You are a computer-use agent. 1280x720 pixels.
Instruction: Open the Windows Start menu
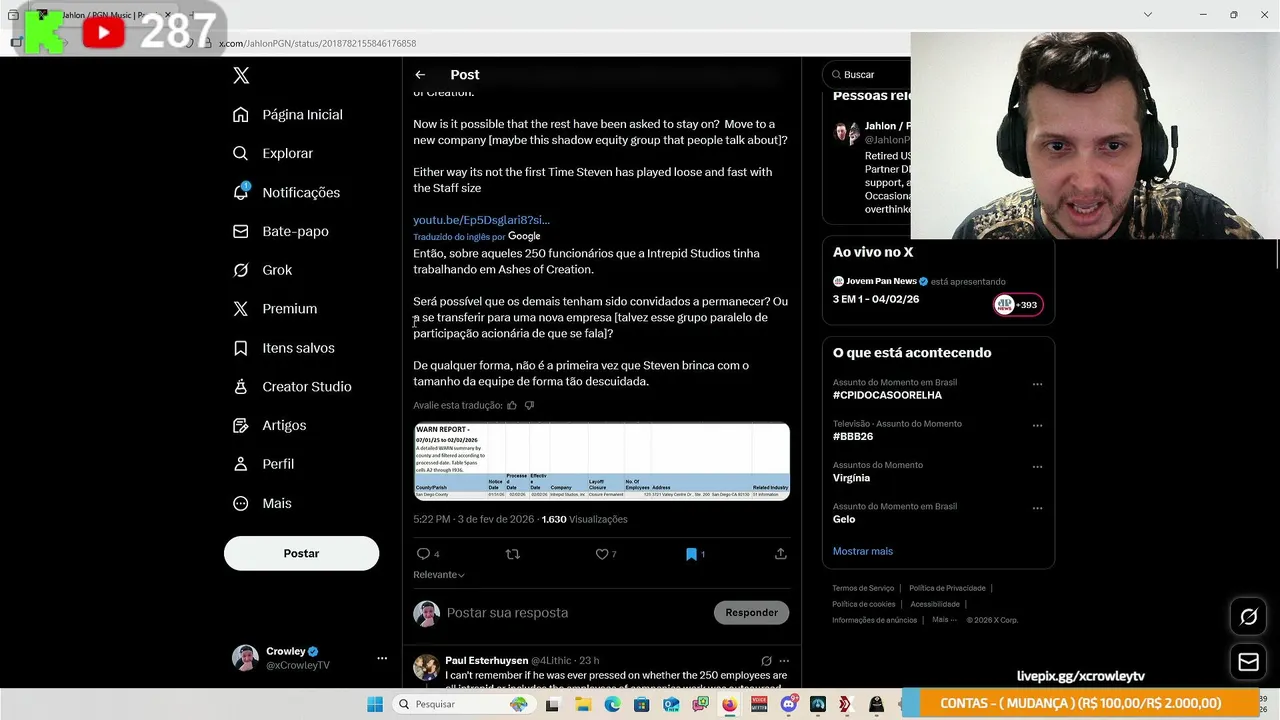375,704
